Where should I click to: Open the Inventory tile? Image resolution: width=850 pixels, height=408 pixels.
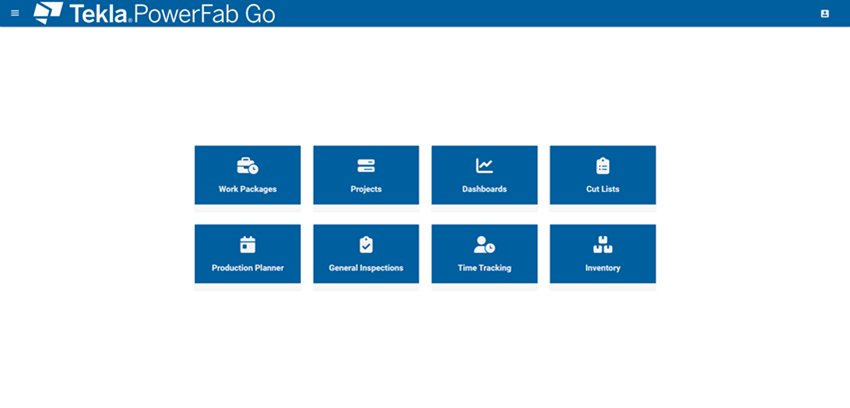coord(603,254)
